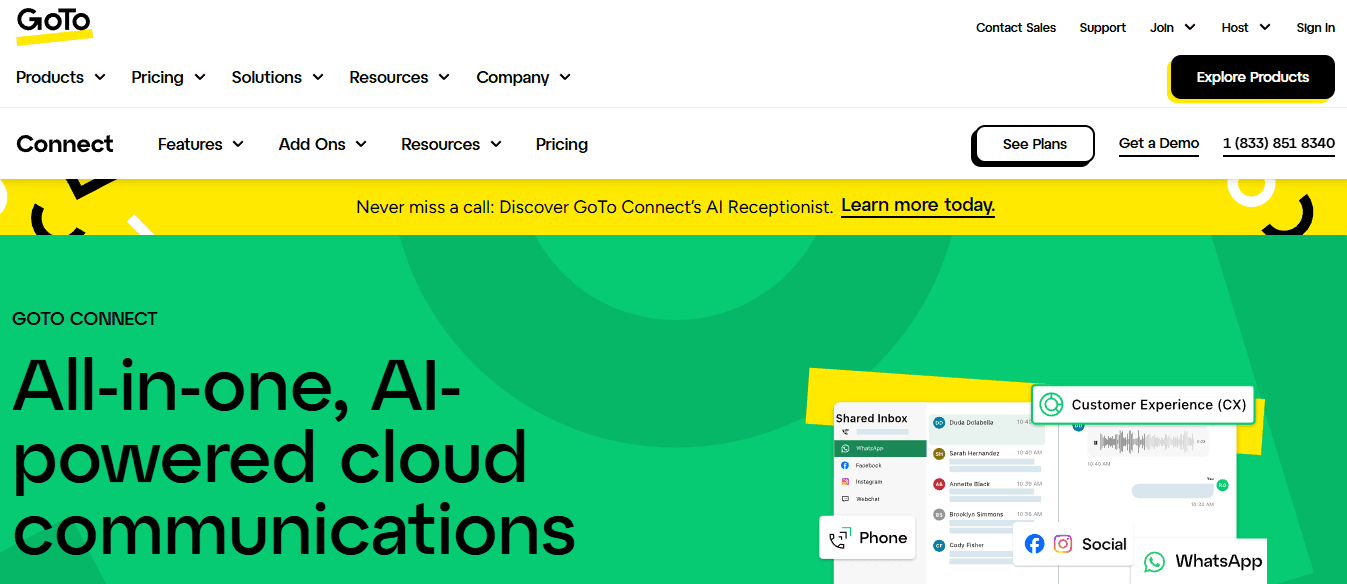
Task: Expand Resources chevron in Connect bar
Action: point(496,144)
